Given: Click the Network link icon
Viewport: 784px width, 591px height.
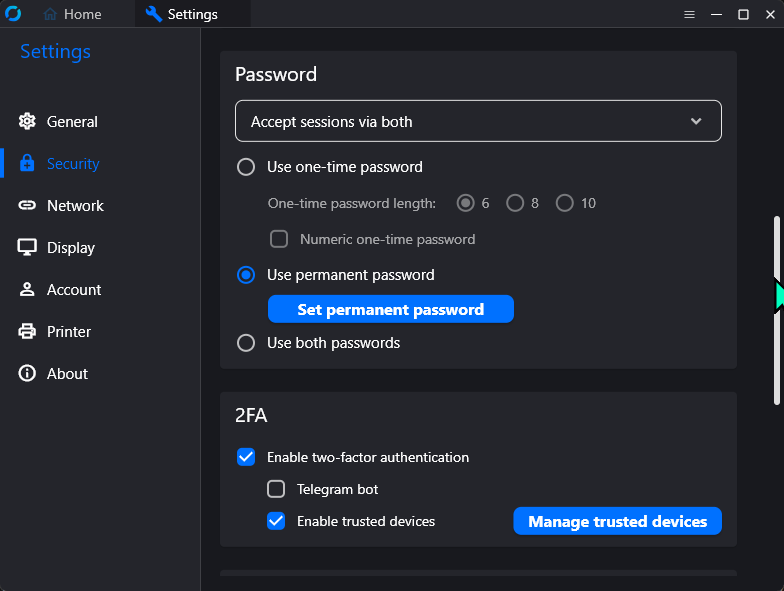Looking at the screenshot, I should [27, 205].
